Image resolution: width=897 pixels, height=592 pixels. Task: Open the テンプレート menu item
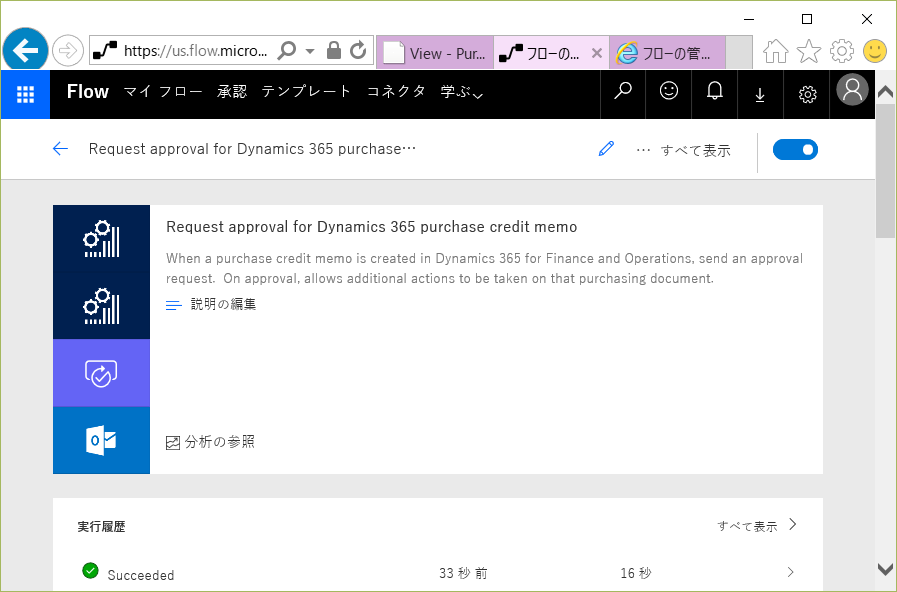(306, 92)
